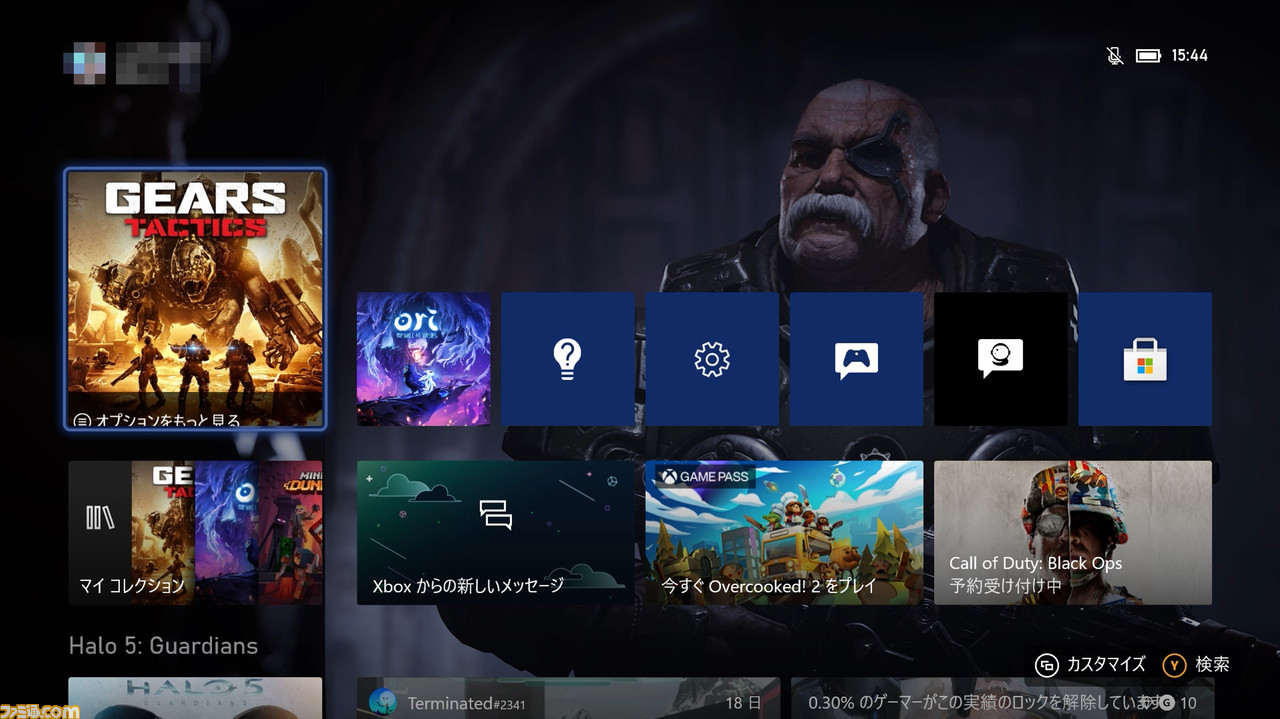Click the カスタマイズ view button icon
The height and width of the screenshot is (719, 1280).
click(x=1047, y=665)
